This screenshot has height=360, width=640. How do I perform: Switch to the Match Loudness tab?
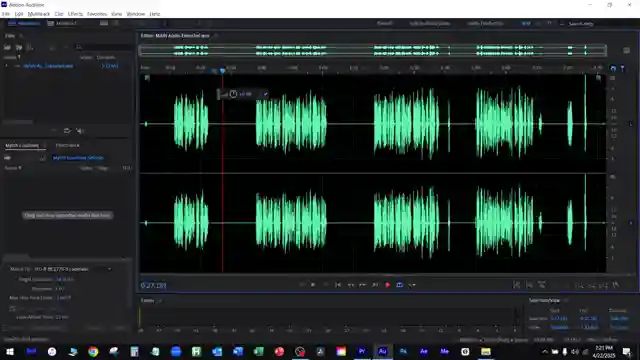22,145
